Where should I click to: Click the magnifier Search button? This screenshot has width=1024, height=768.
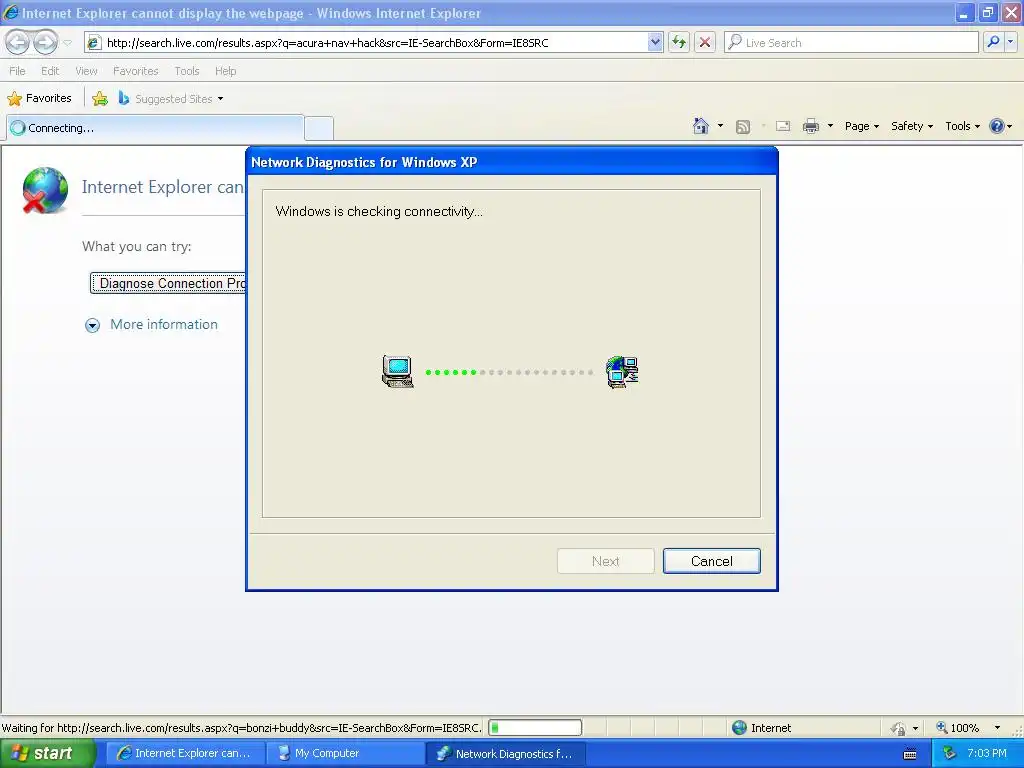coord(993,42)
